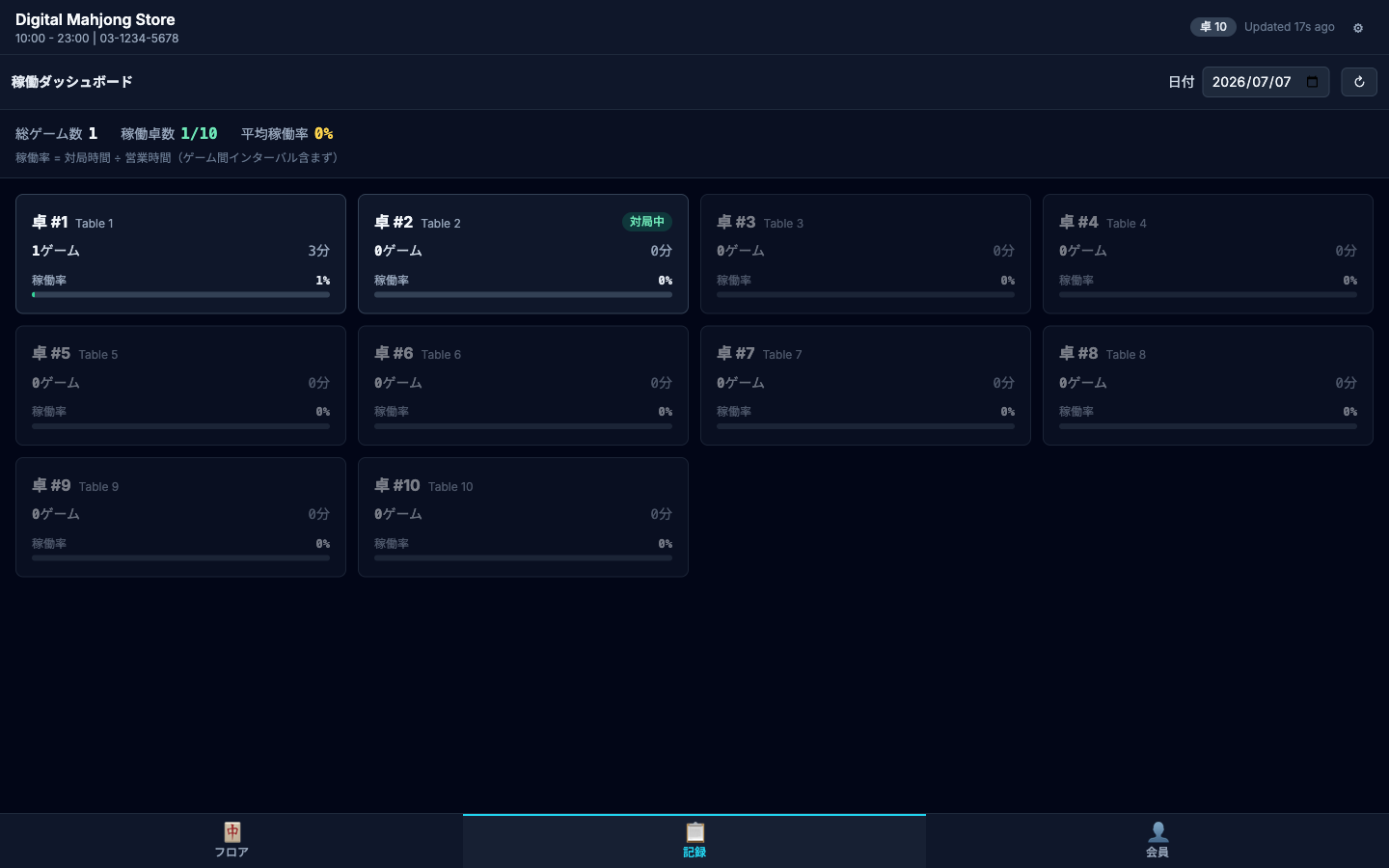The width and height of the screenshot is (1389, 868).
Task: Open the 卓 #5 Table 5 card
Action: 180,385
